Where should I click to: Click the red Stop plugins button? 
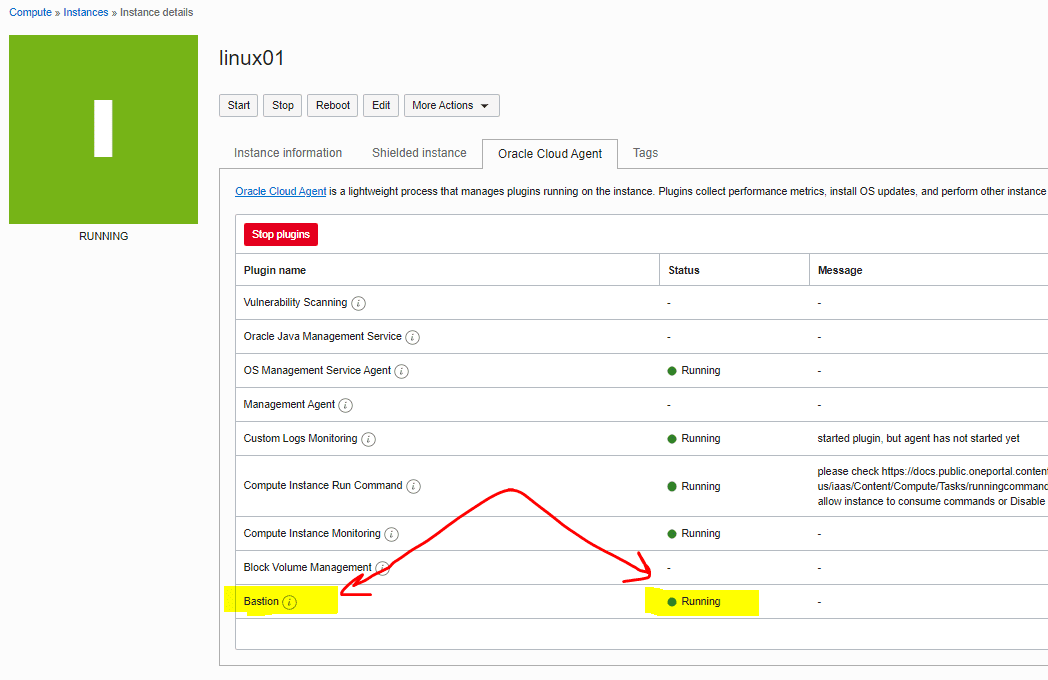point(281,235)
